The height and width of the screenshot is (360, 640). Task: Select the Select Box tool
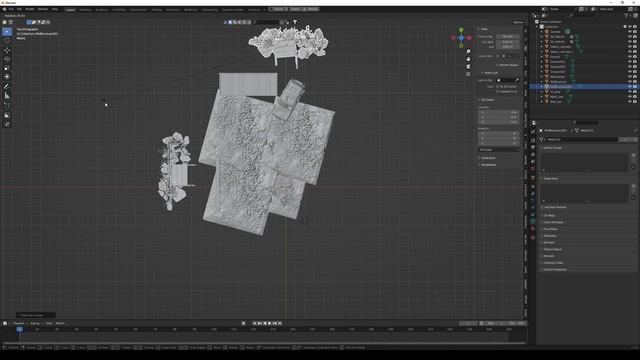pyautogui.click(x=7, y=31)
